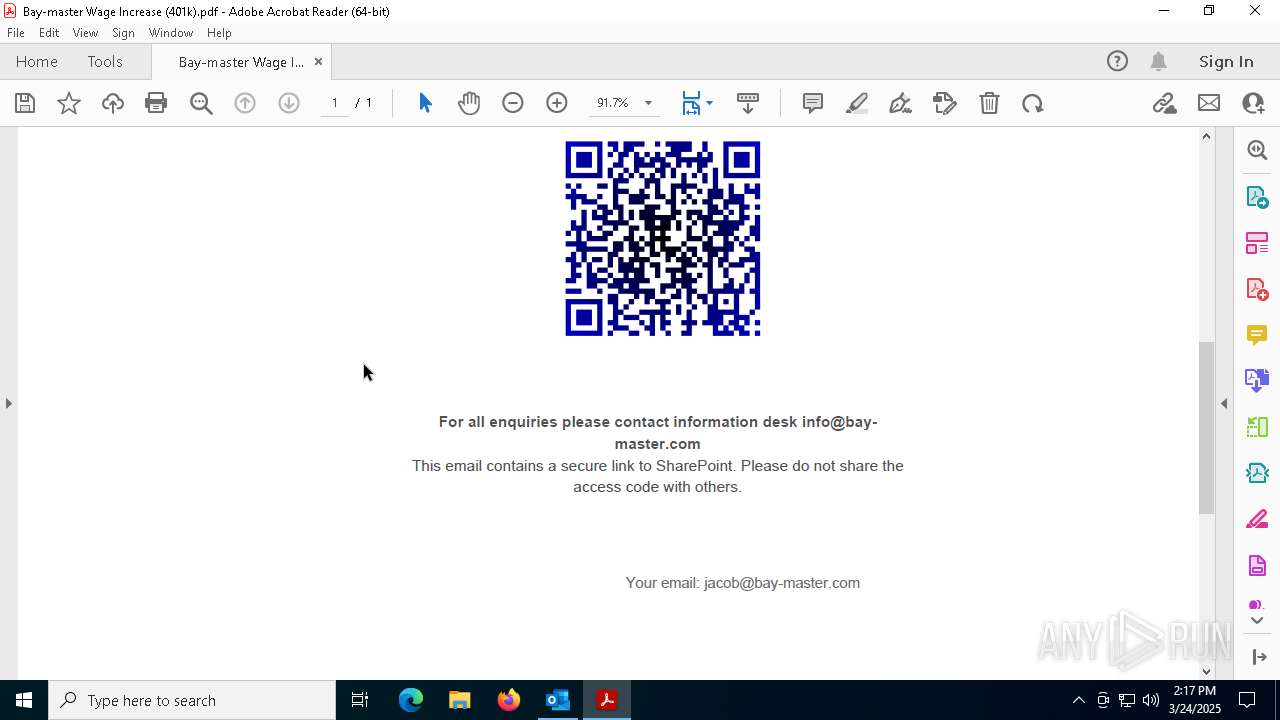Open the pink Fill & Sign tool
1280x720 pixels.
1257,520
